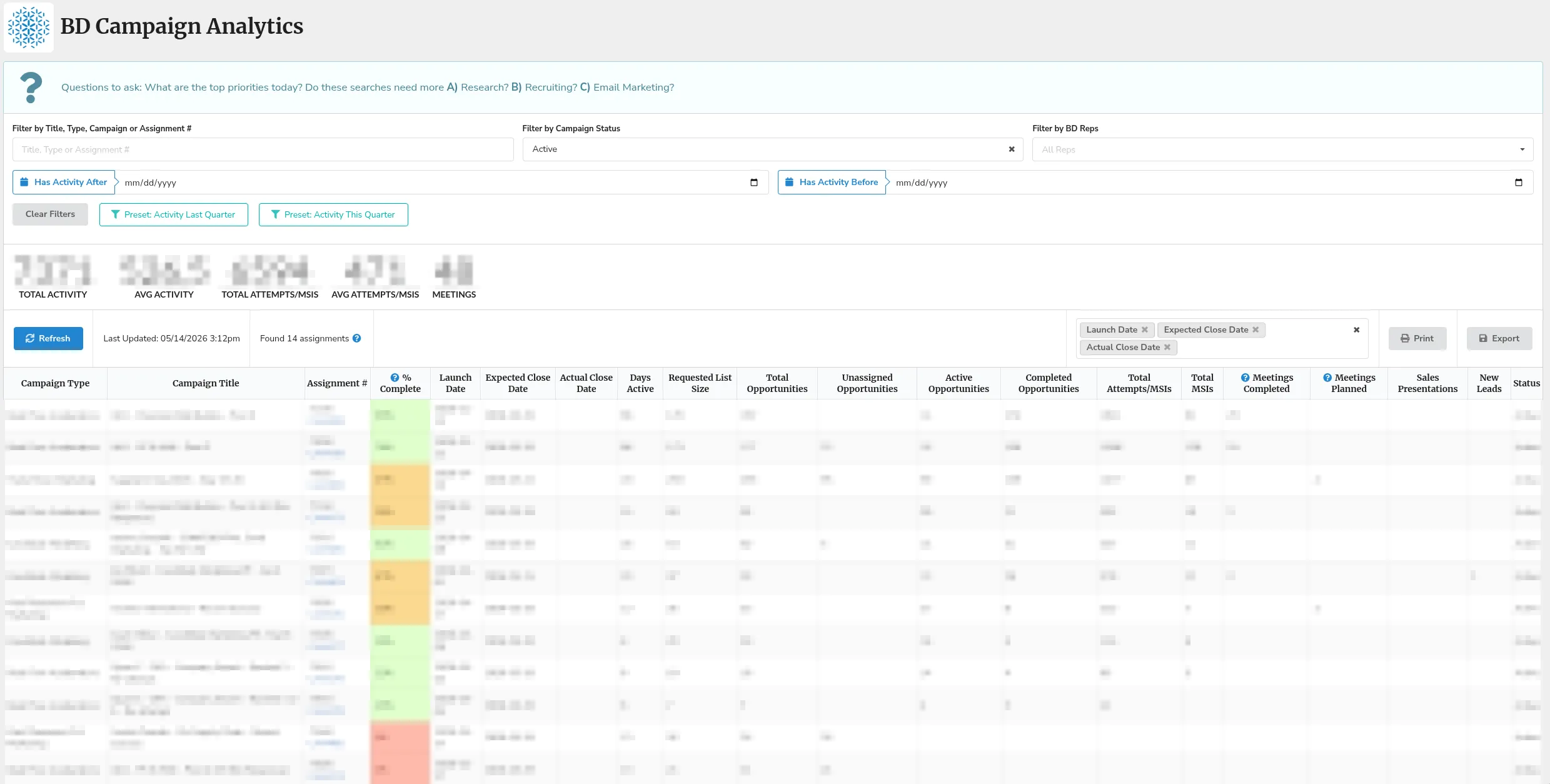Click the large question mark icon
Screen dimensions: 1550x784
point(31,88)
